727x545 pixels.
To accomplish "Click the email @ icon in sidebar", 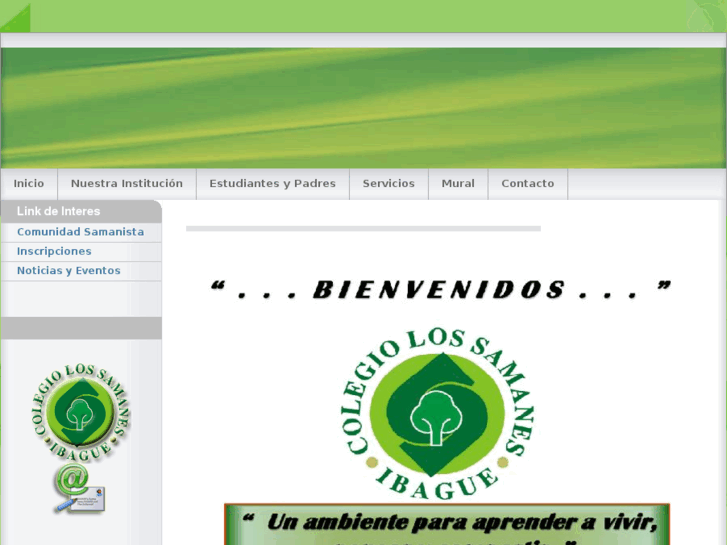I will point(79,488).
